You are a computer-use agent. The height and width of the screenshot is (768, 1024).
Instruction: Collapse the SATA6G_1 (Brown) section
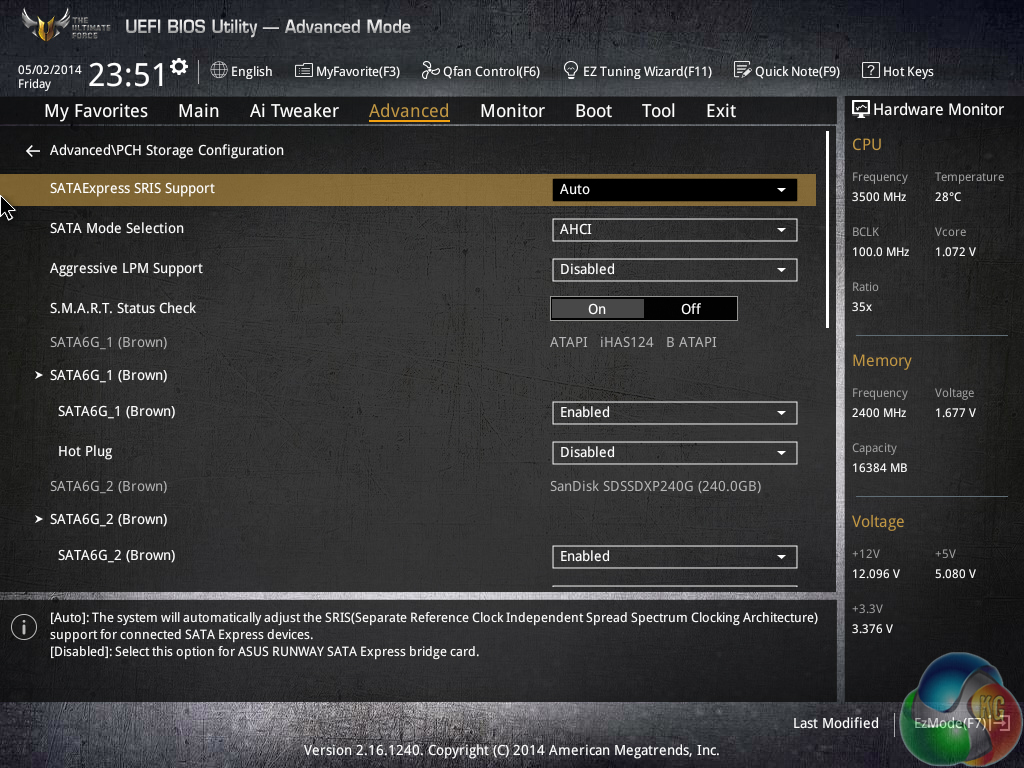(40, 375)
